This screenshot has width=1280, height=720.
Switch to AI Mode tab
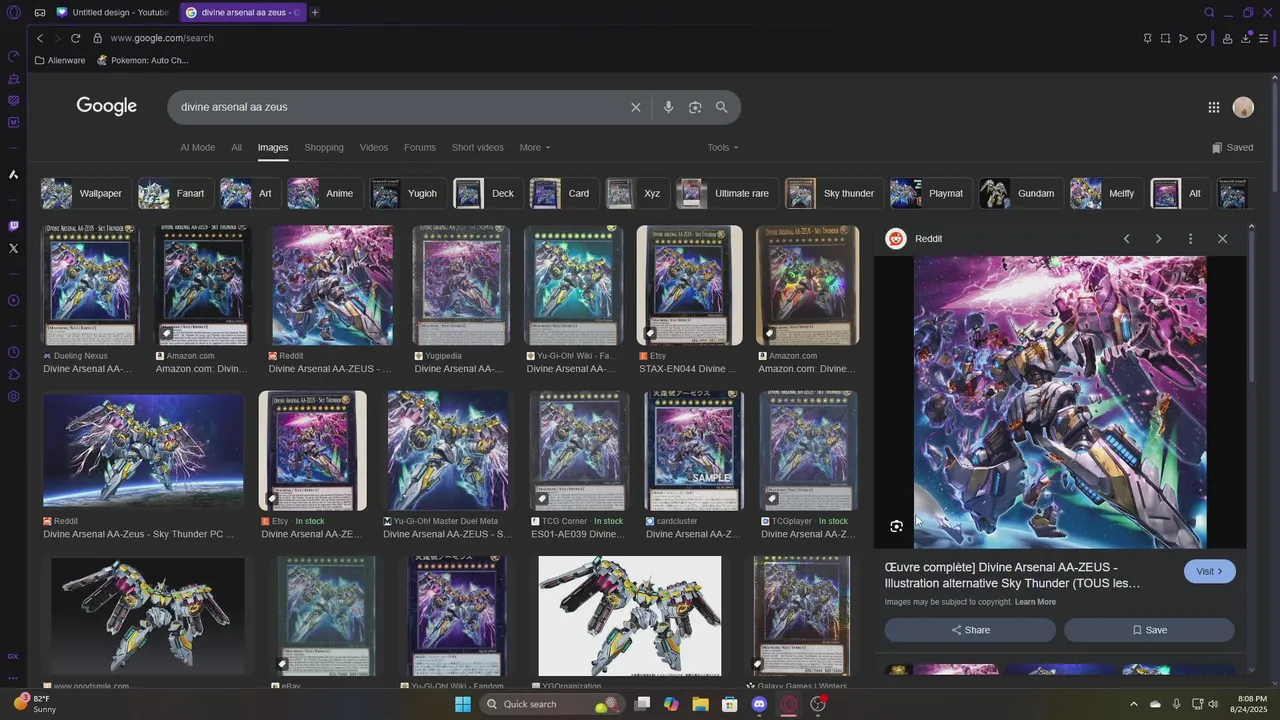197,147
